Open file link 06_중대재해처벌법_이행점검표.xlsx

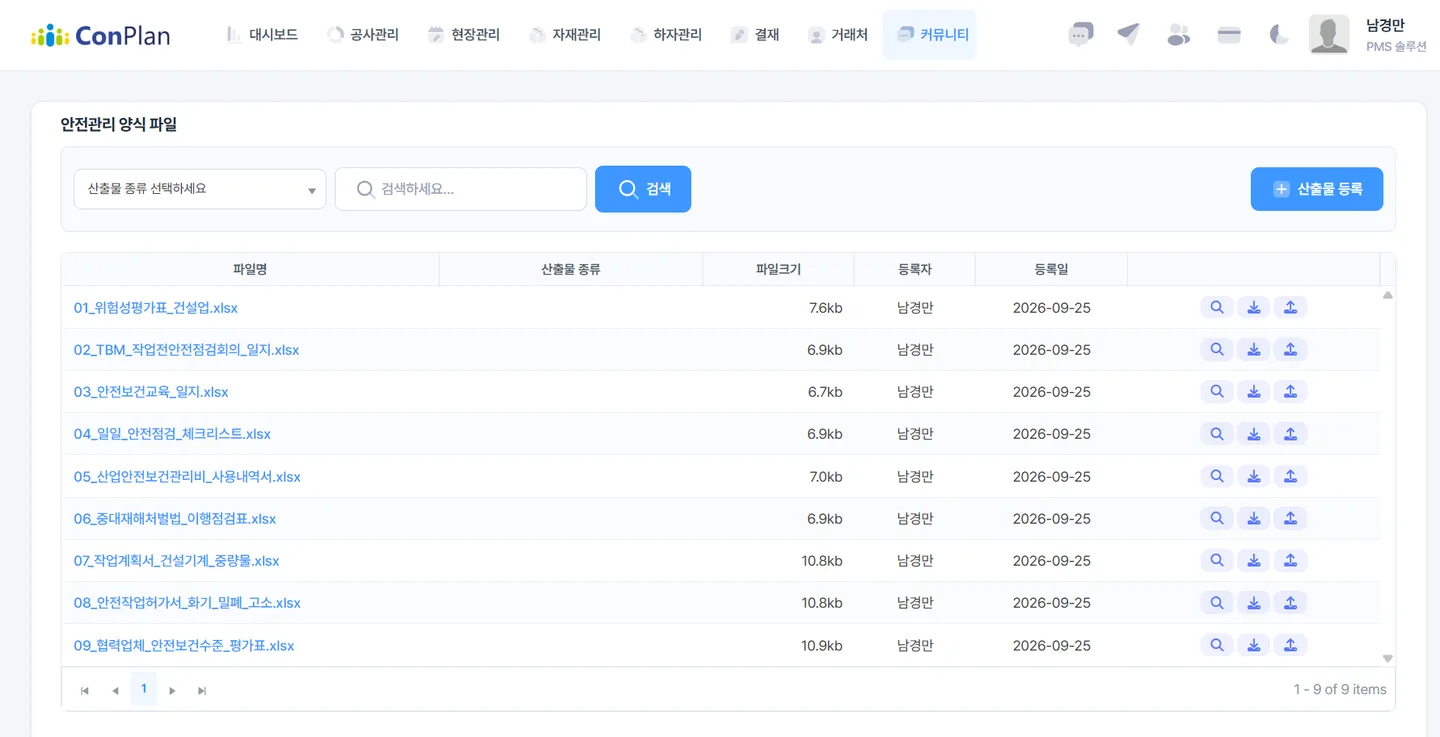point(175,519)
